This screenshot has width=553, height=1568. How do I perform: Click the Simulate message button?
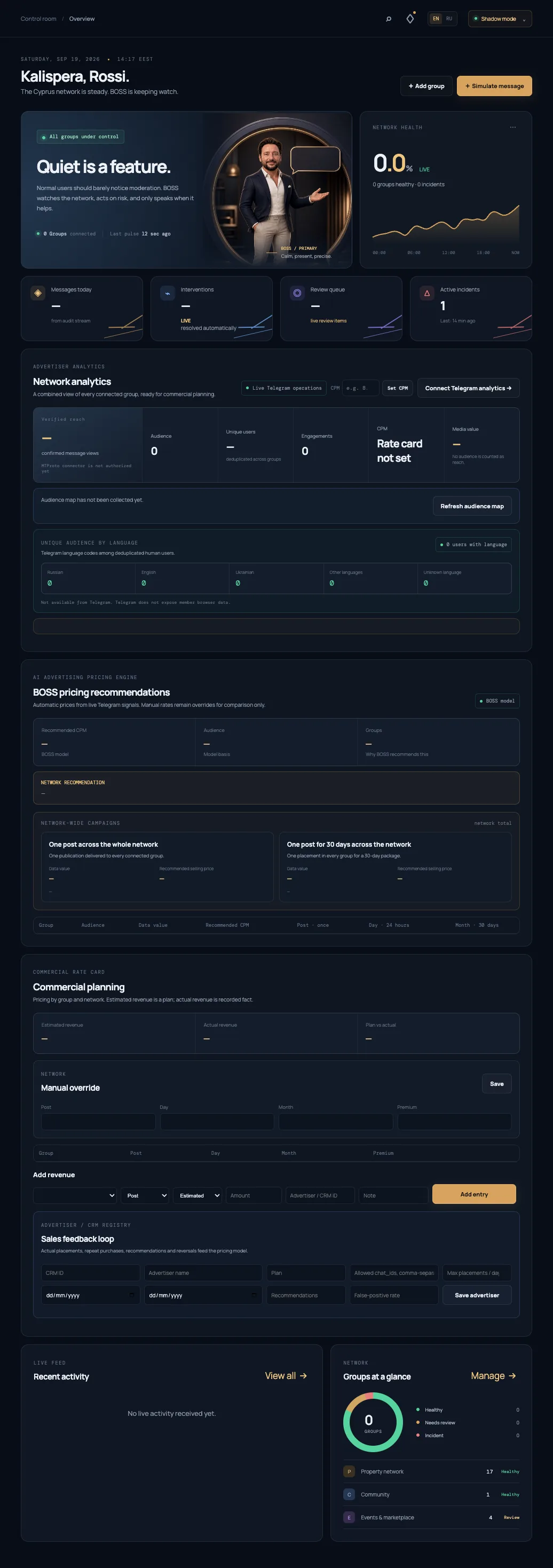click(x=494, y=86)
